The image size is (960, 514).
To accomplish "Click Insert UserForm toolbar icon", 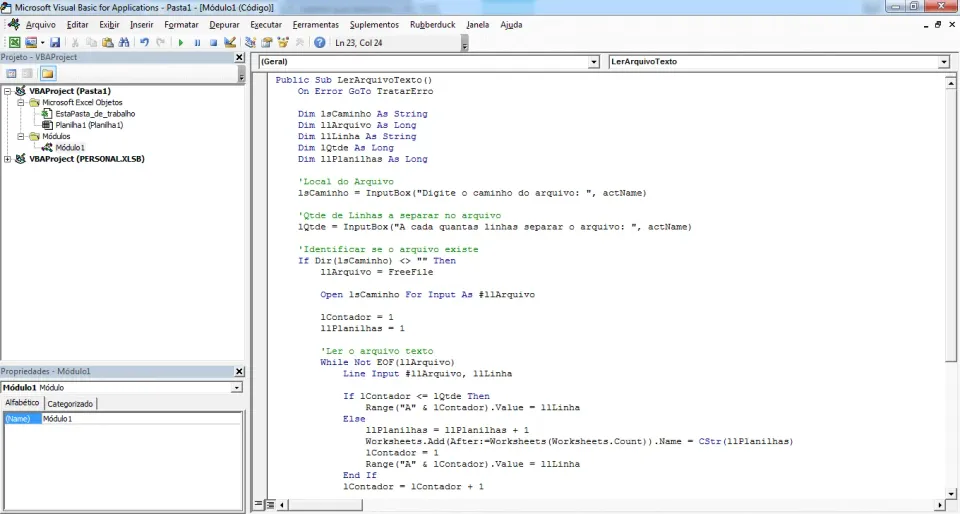I will tap(30, 42).
